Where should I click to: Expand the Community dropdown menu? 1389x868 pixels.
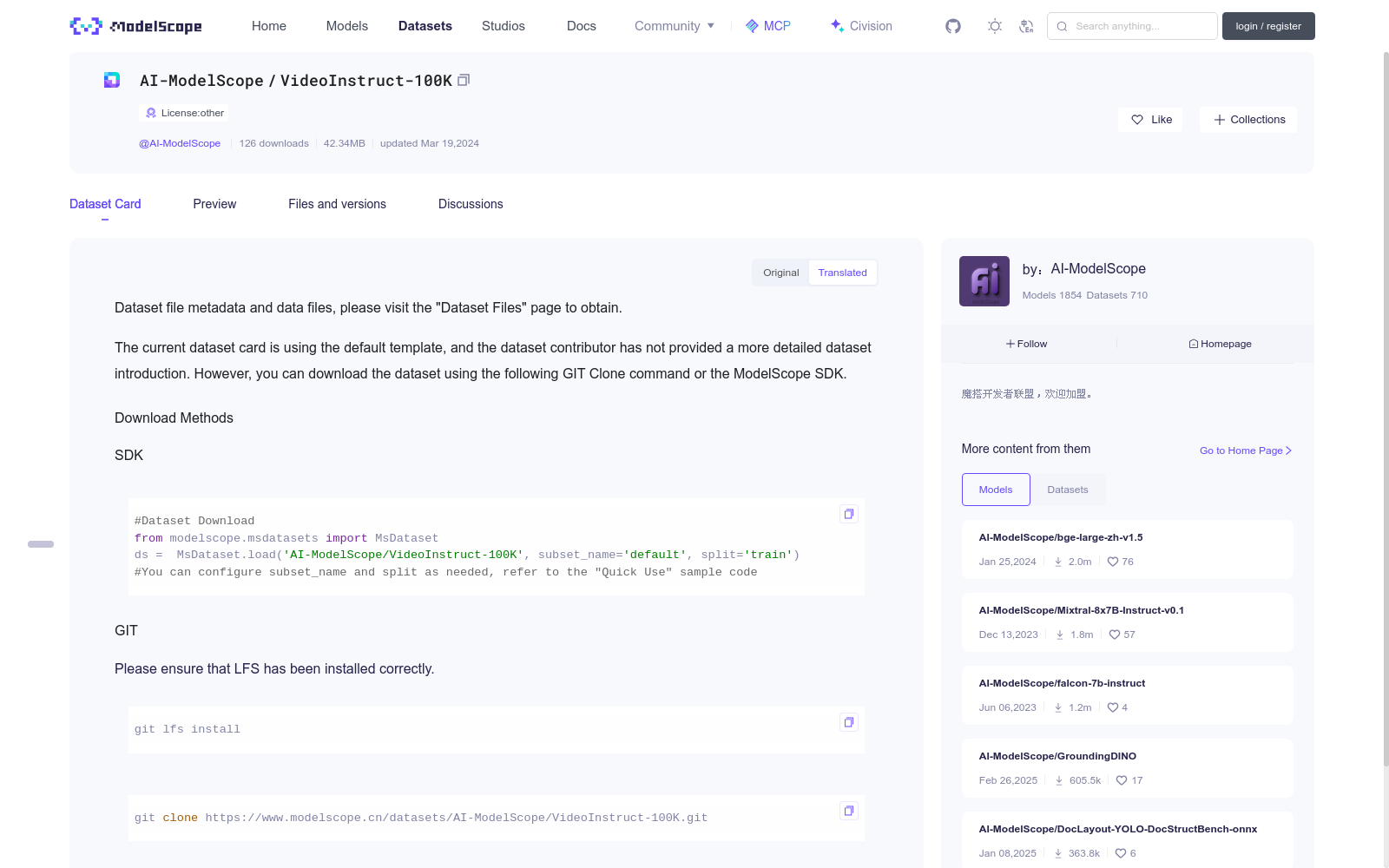point(675,26)
